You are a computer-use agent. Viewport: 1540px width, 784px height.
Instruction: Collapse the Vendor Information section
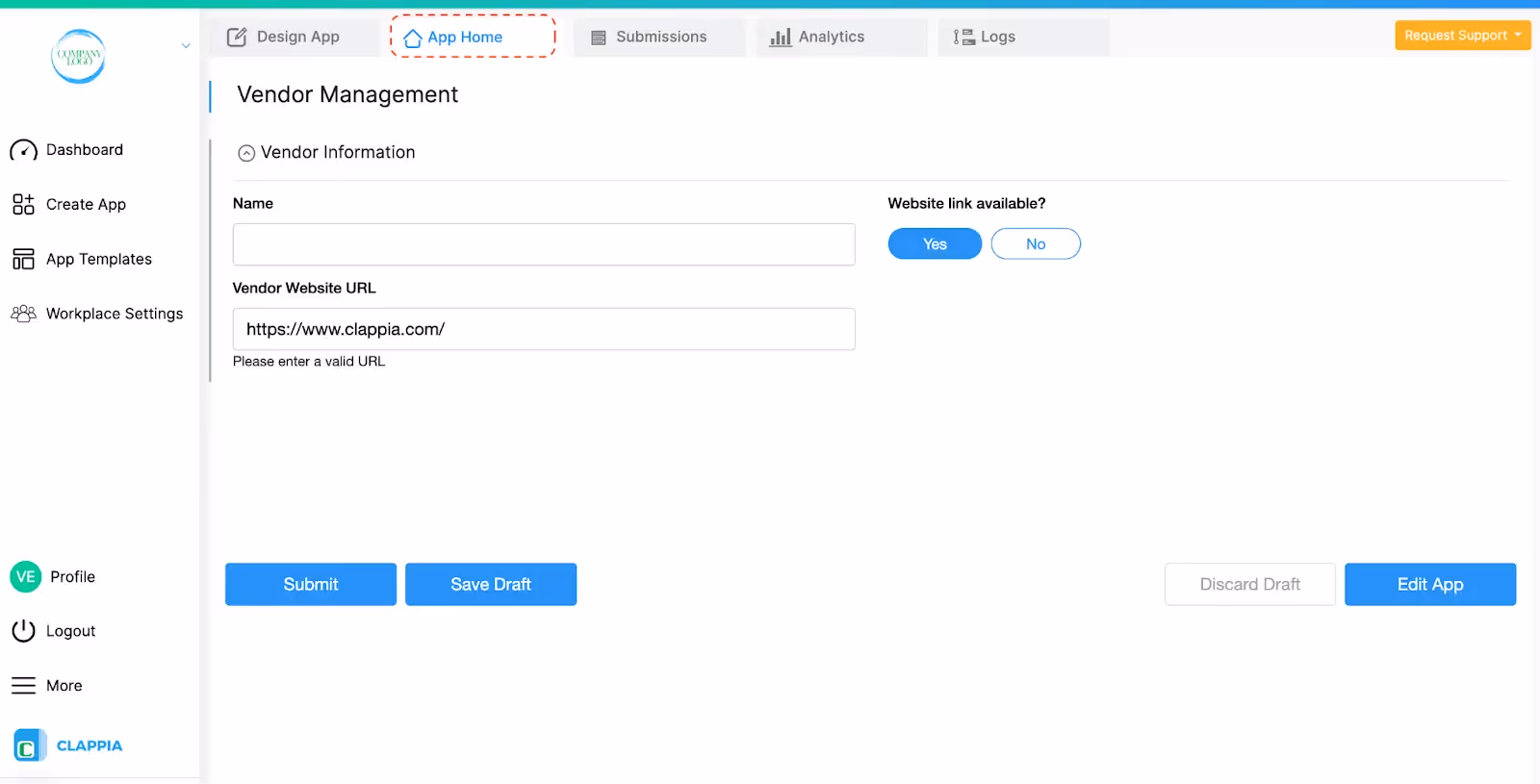(x=246, y=153)
